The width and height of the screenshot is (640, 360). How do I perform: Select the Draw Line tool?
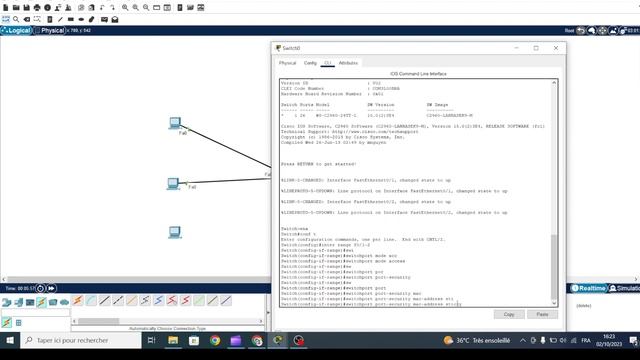click(x=60, y=19)
